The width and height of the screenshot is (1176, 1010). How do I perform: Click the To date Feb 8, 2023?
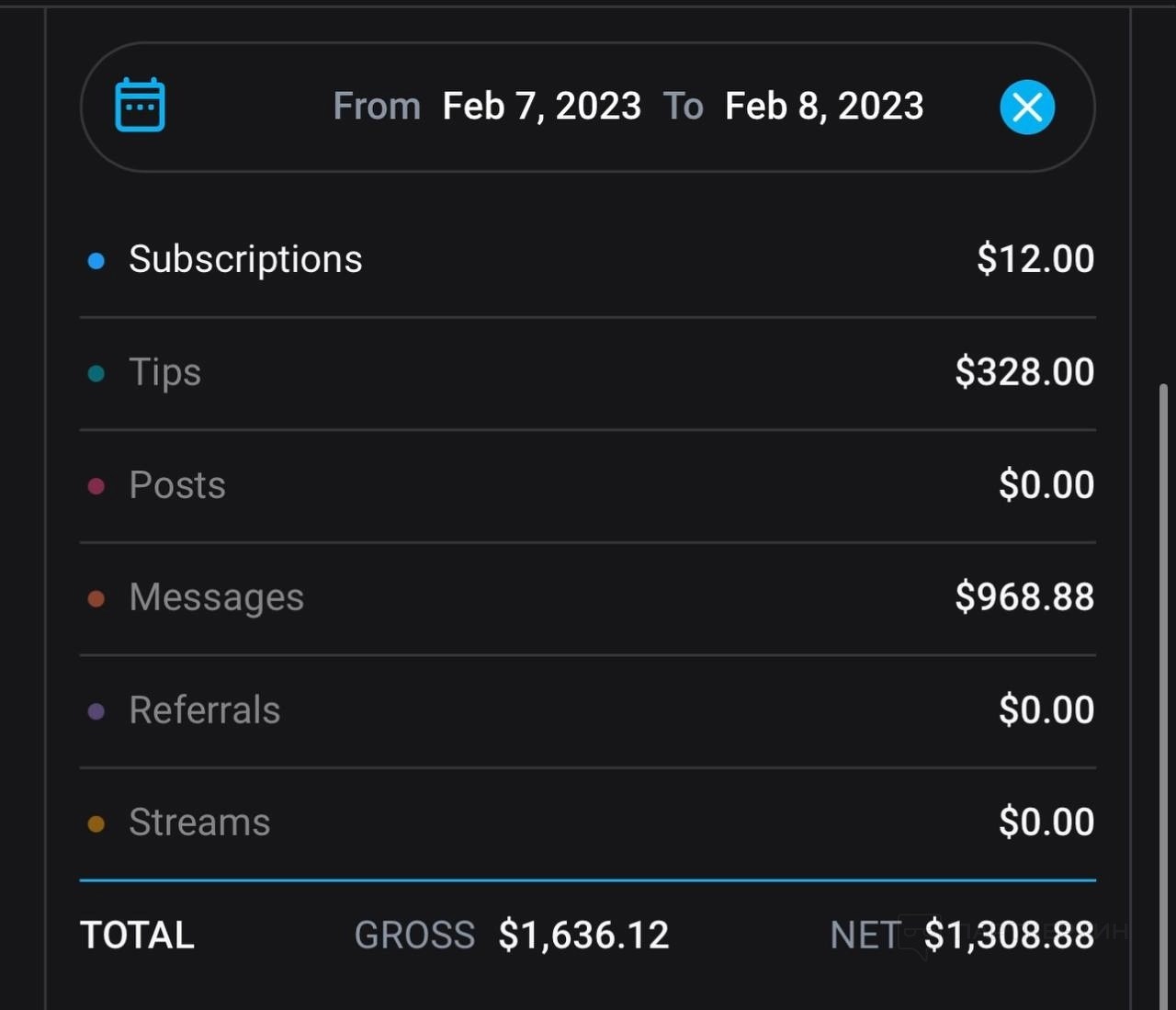(823, 107)
